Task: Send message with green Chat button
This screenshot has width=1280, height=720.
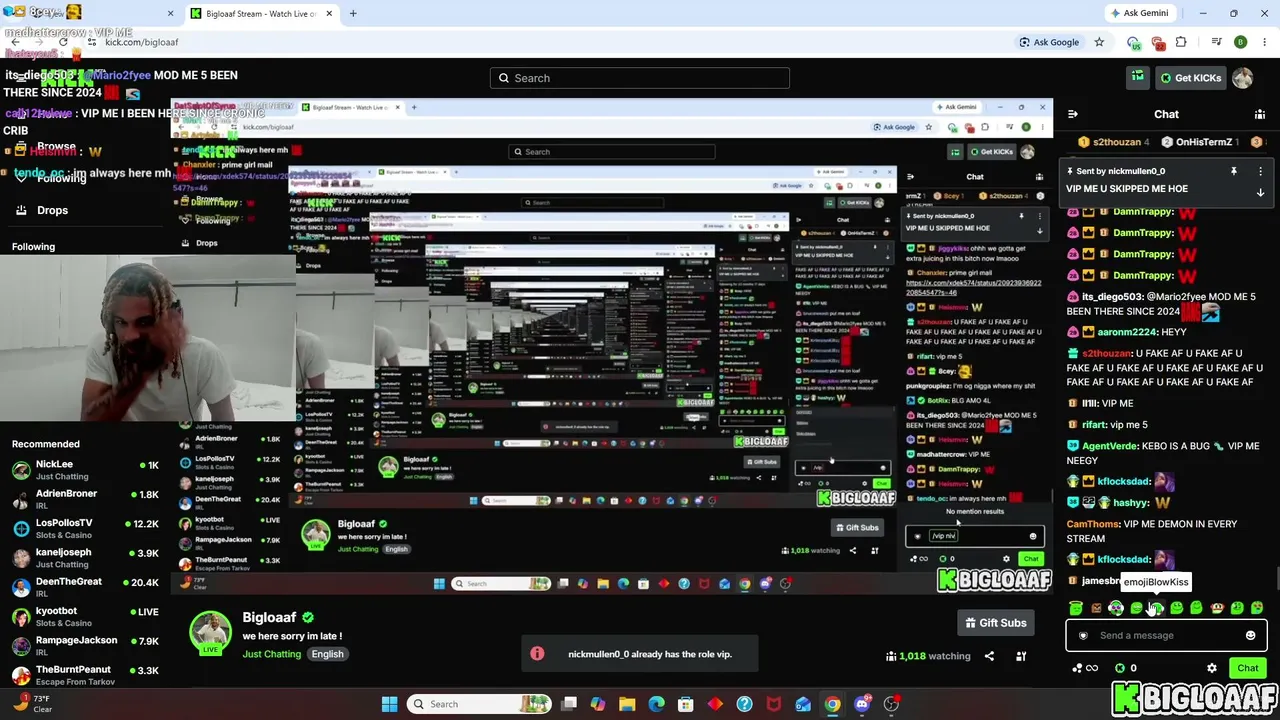Action: tap(1247, 668)
